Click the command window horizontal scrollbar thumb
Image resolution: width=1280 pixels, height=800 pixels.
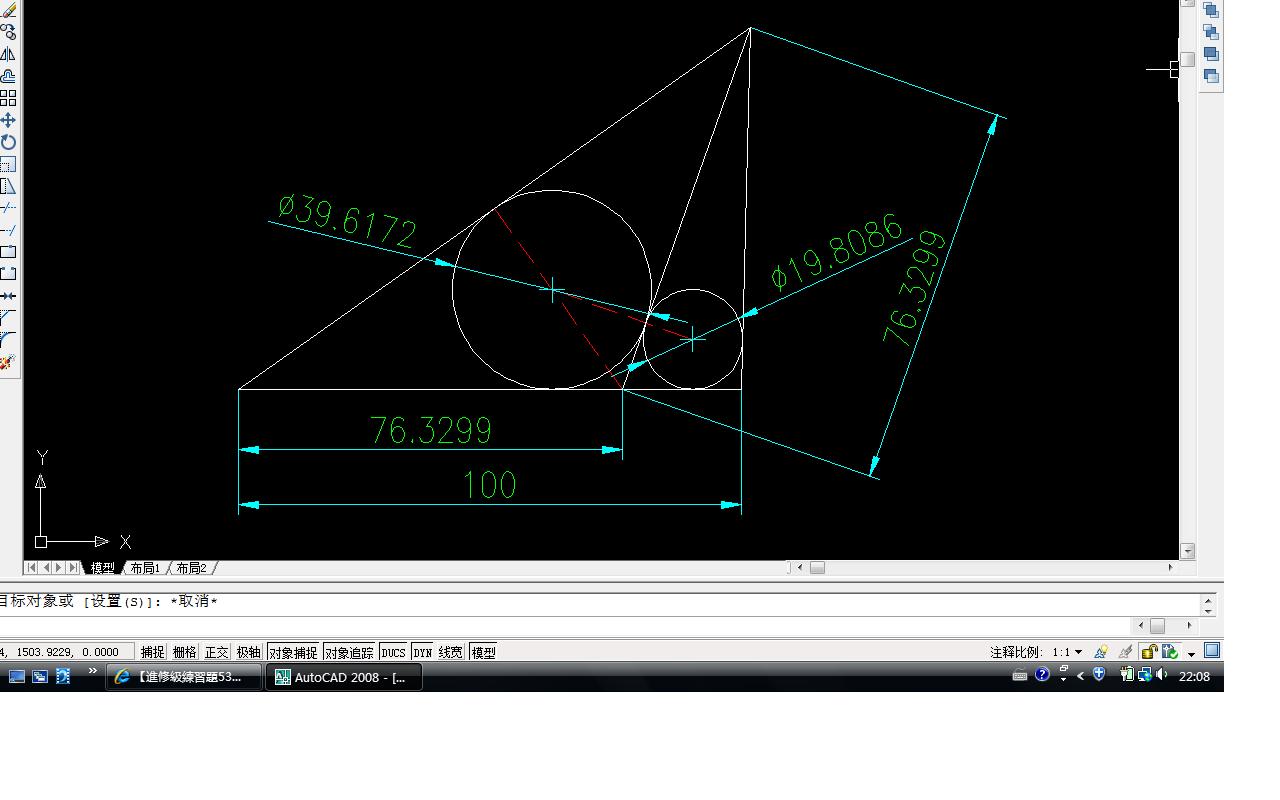pyautogui.click(x=1157, y=625)
